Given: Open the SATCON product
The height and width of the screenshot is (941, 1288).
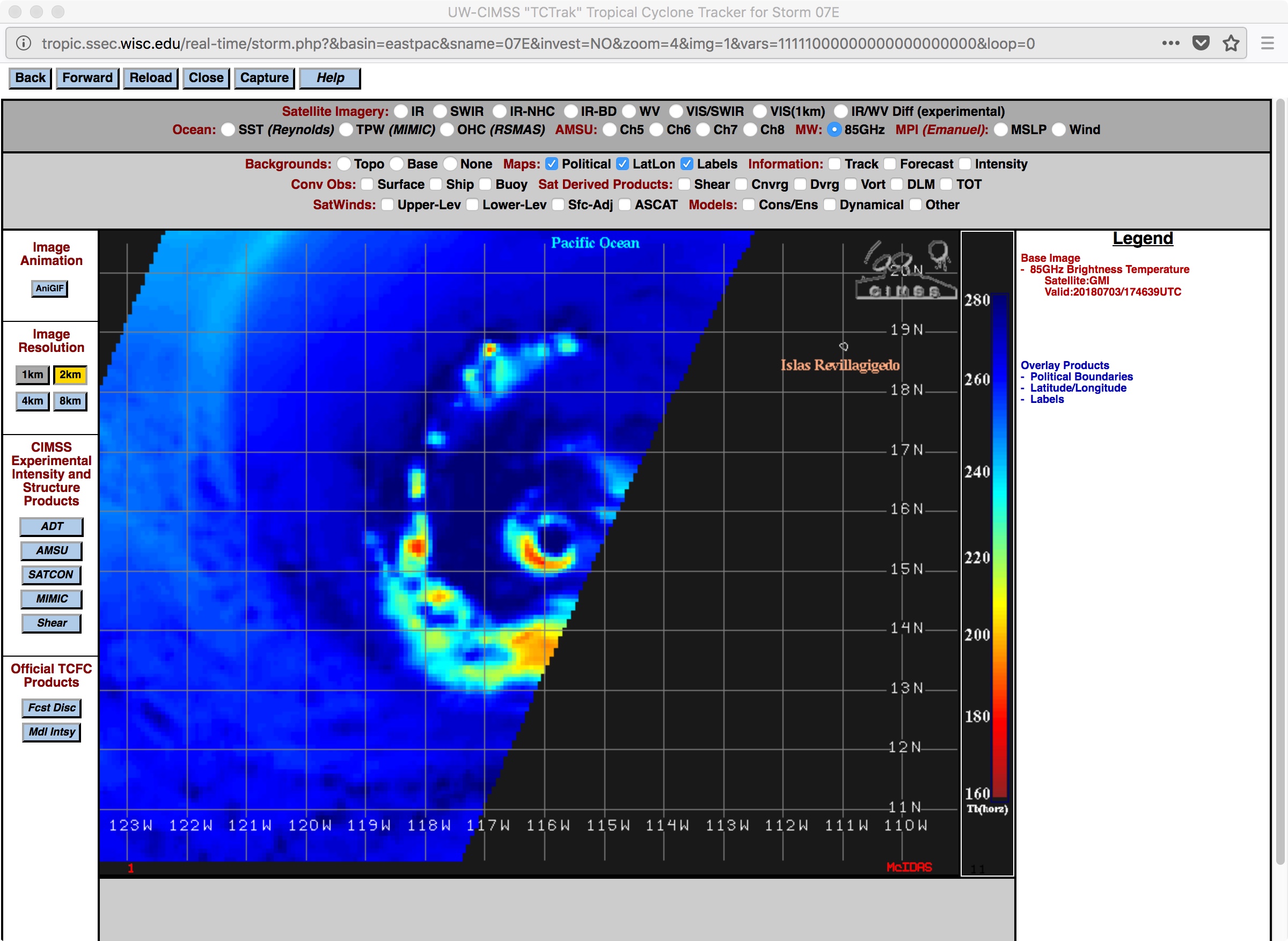Looking at the screenshot, I should 52,575.
